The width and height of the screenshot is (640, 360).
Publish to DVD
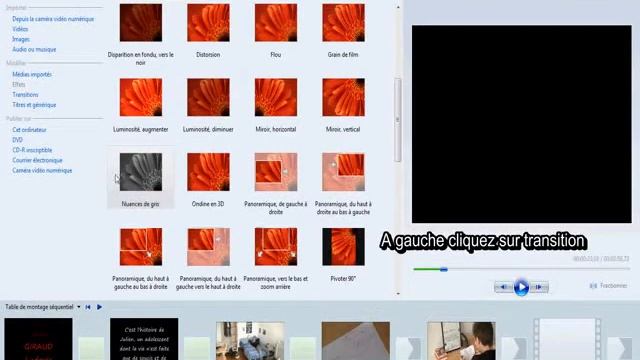(17, 140)
